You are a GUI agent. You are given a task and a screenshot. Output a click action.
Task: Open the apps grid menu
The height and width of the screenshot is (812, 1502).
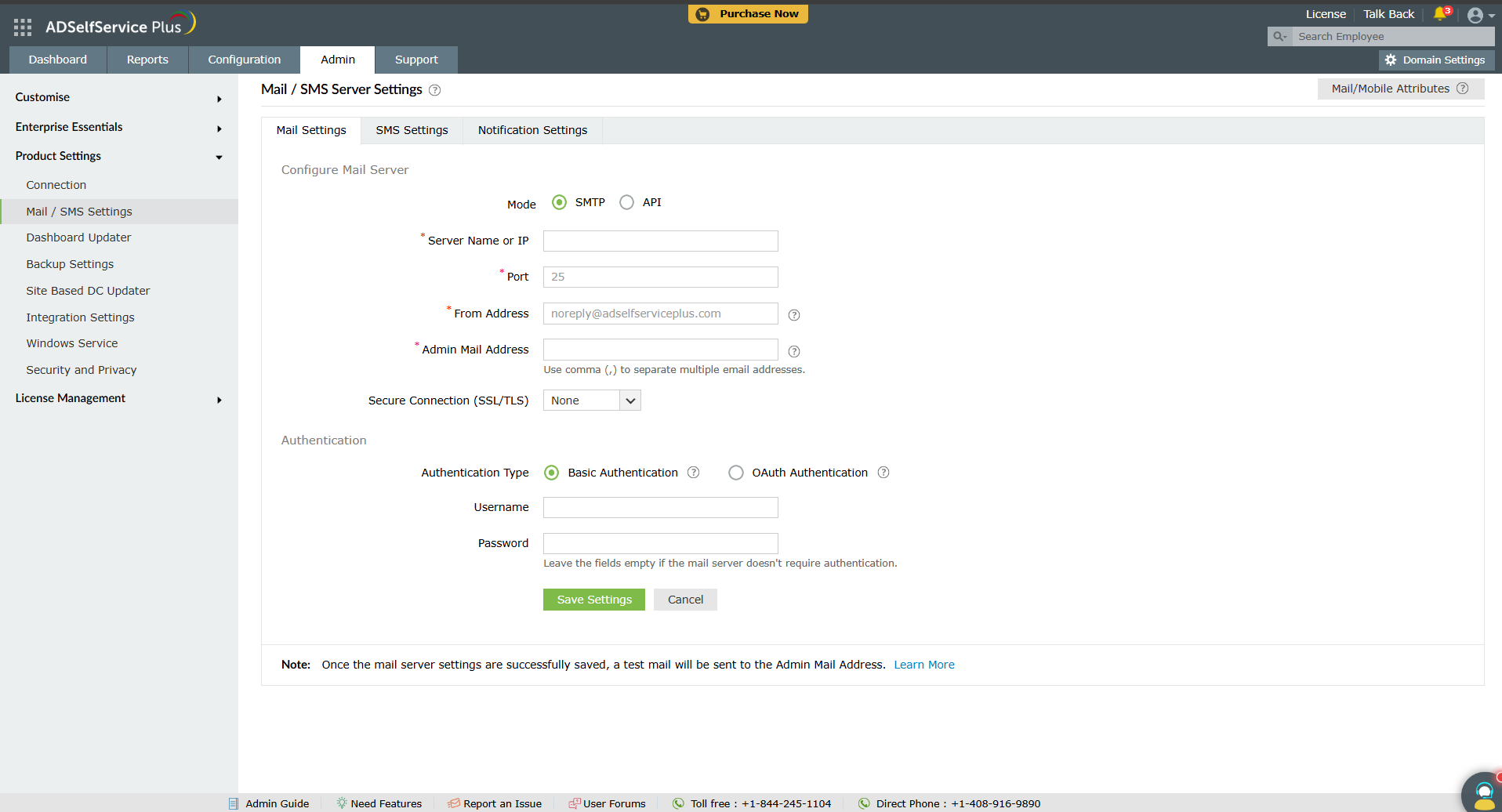coord(22,27)
